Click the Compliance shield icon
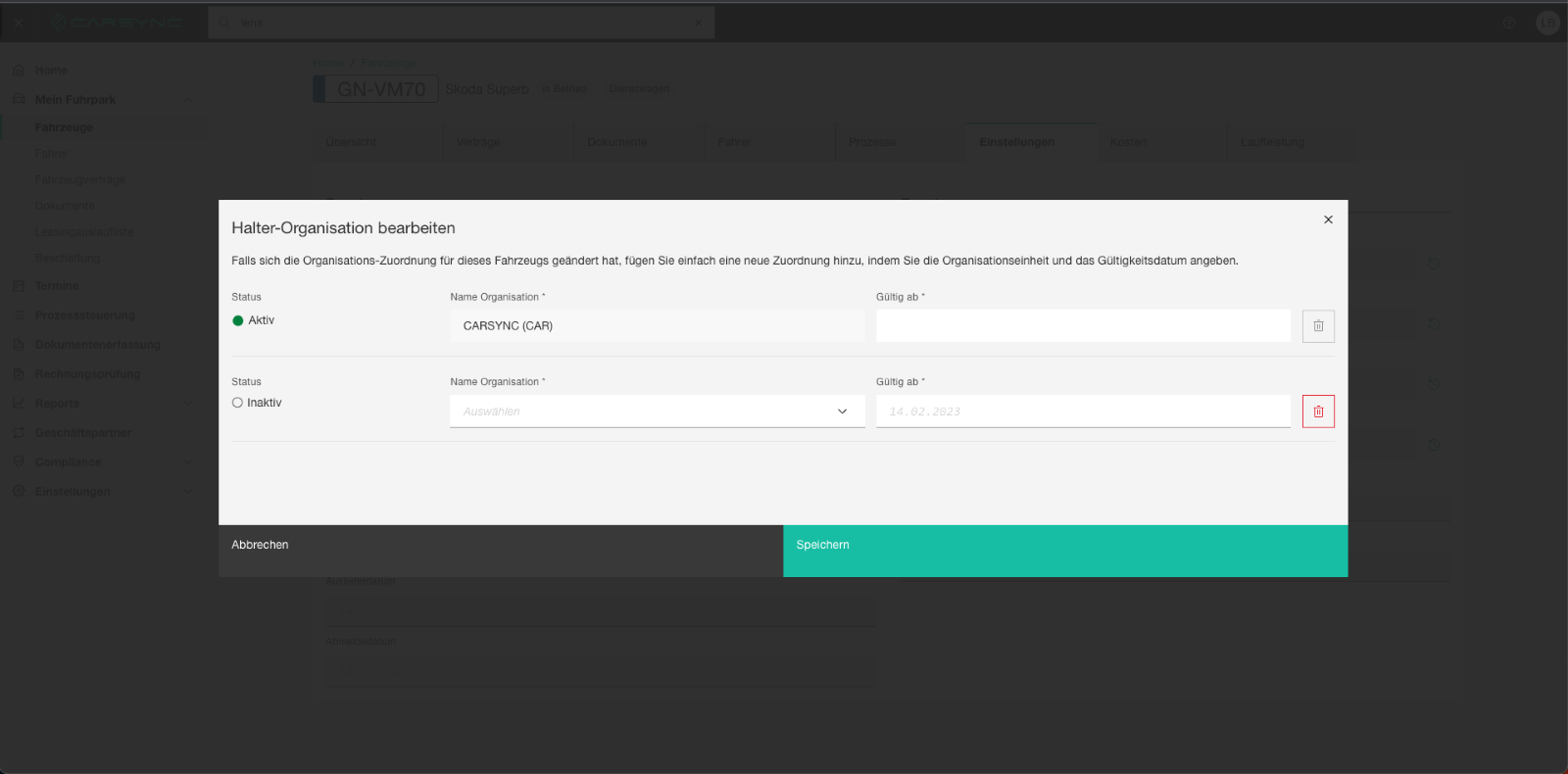Screen dimensions: 1568x774 [19, 462]
